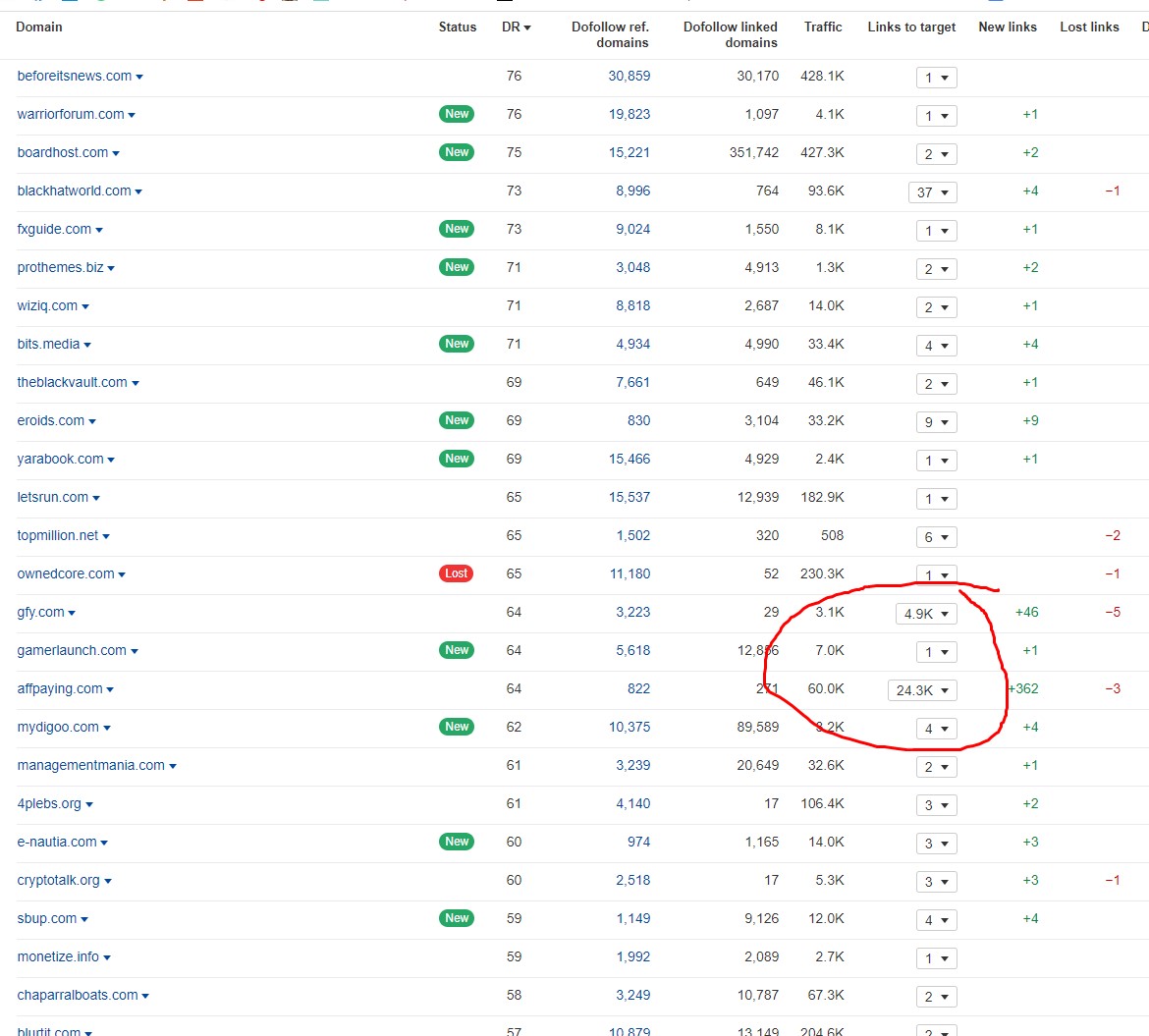The width and height of the screenshot is (1149, 1036).
Task: Click the 30,859 ref domains for beforeitsnews.com
Action: 629,77
